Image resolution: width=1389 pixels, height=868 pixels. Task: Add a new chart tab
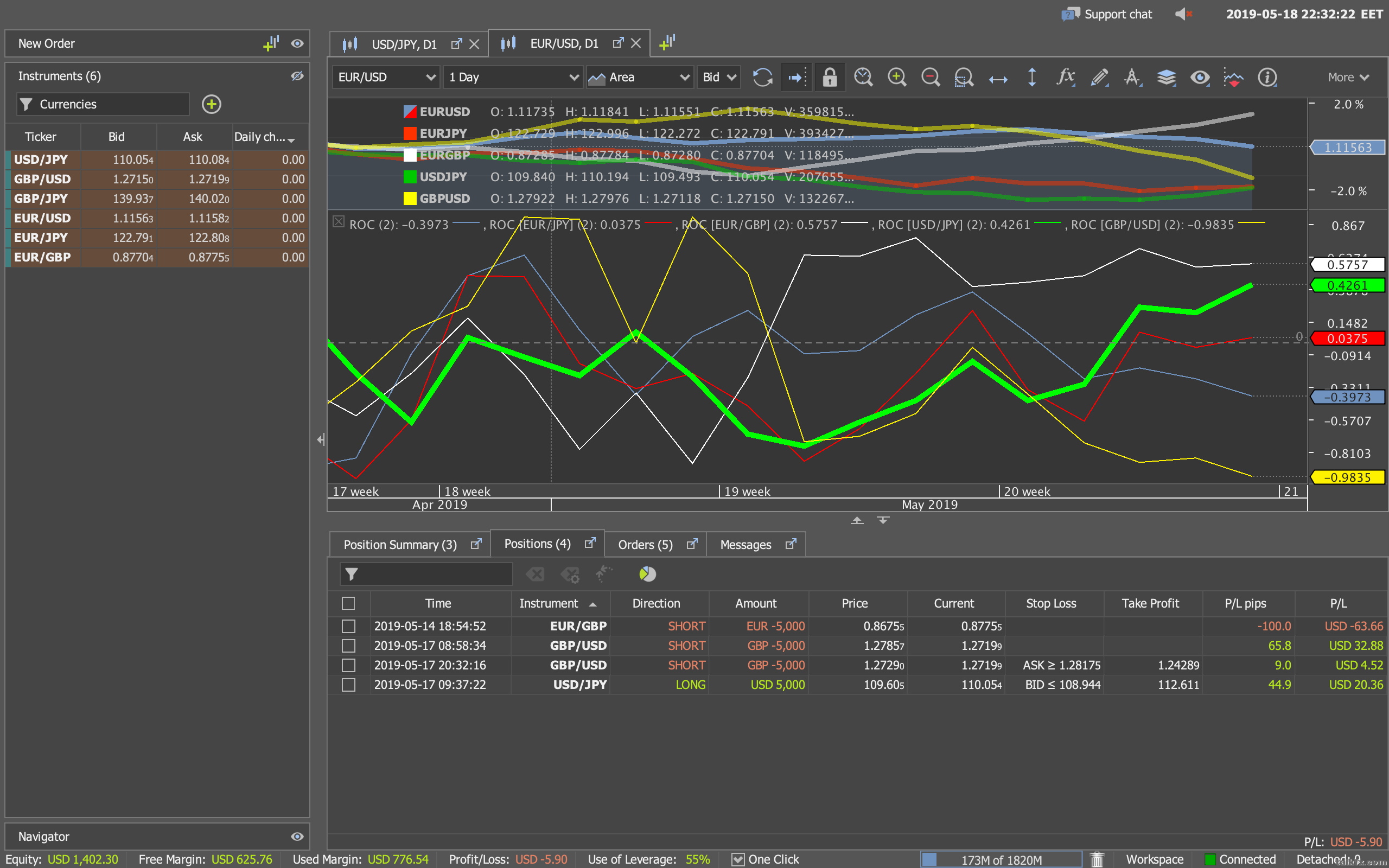667,42
